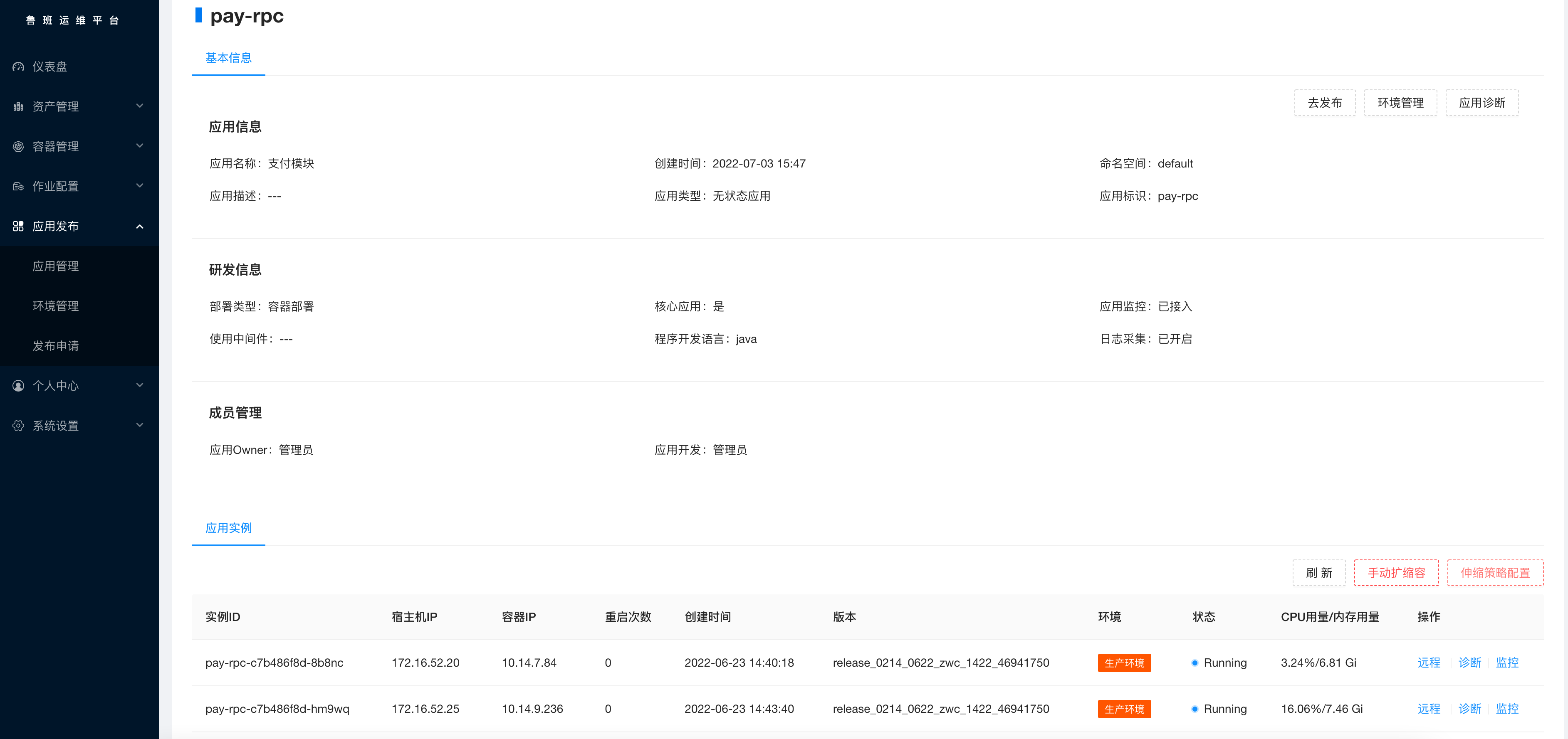Click the personal center user icon
This screenshot has width=1568, height=739.
point(18,386)
